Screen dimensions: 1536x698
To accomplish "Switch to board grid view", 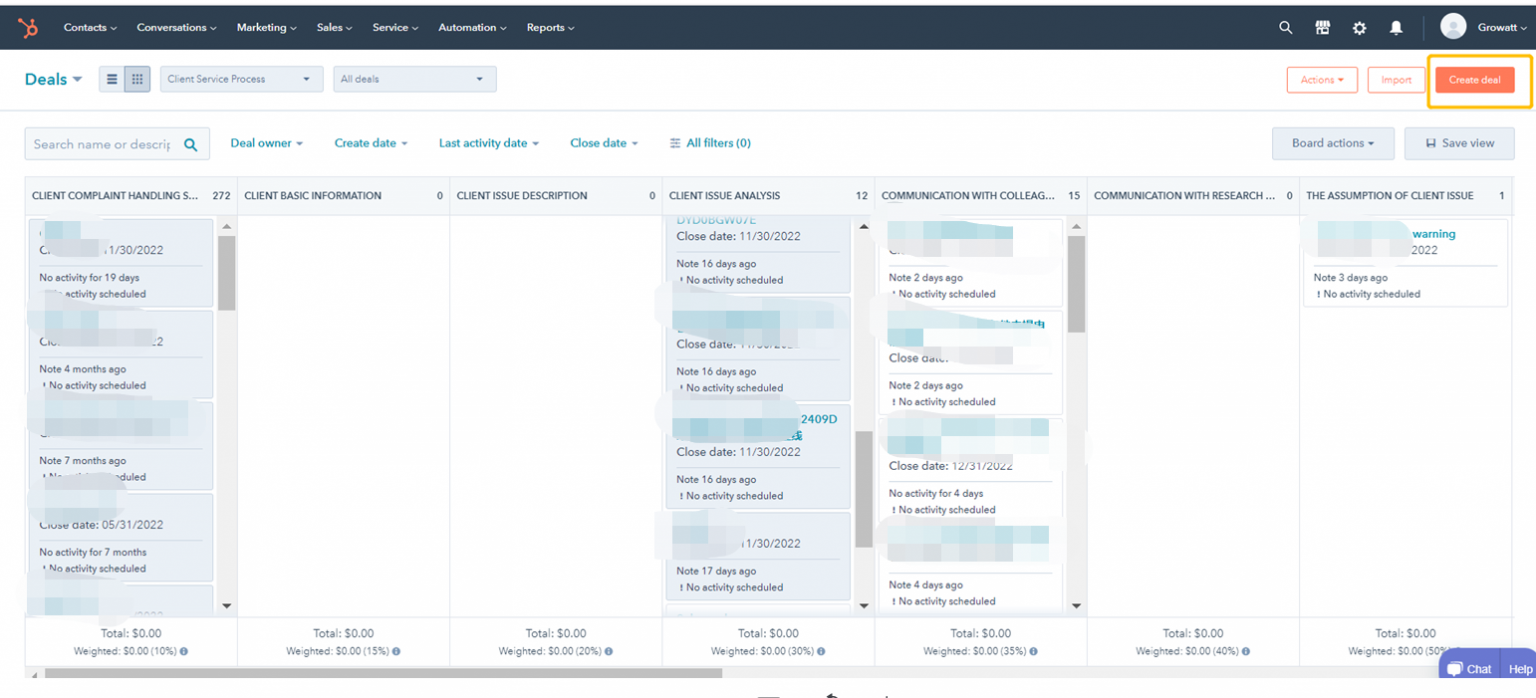I will coord(137,79).
